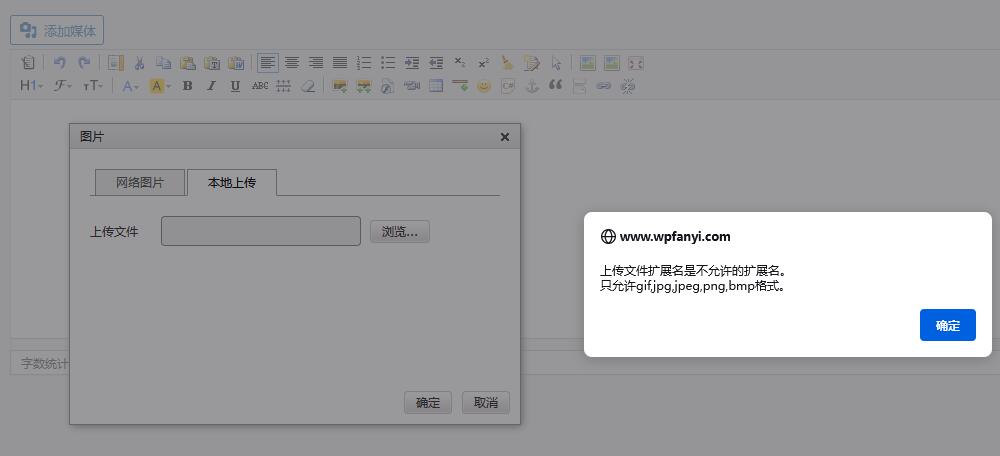
Task: Click the smiley emoticon icon
Action: pos(484,87)
